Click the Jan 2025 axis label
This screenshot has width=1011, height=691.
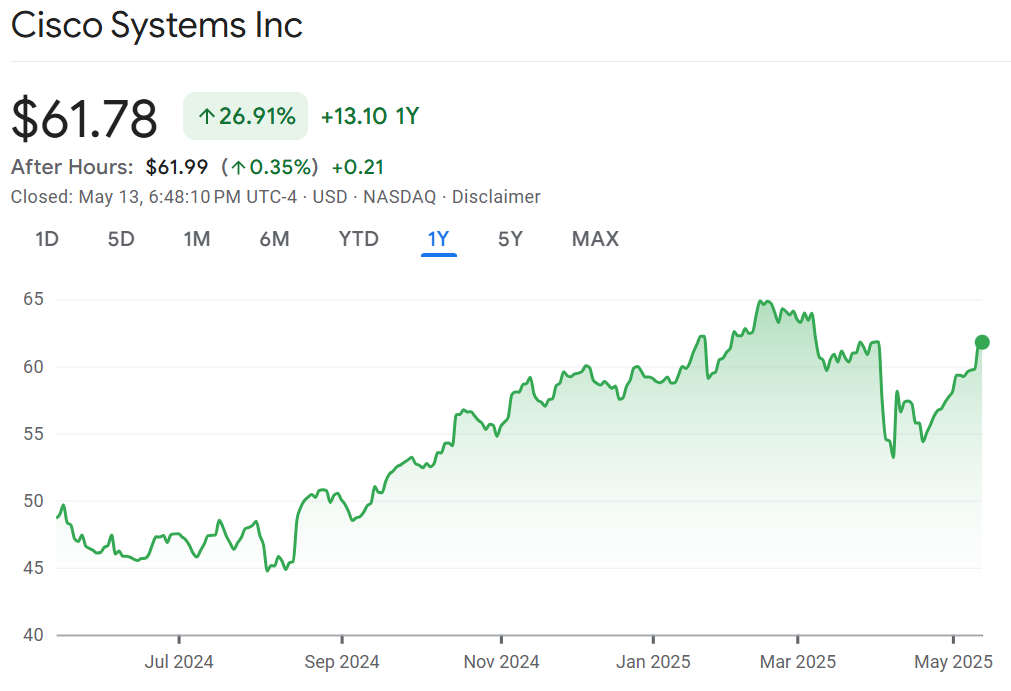(x=652, y=662)
